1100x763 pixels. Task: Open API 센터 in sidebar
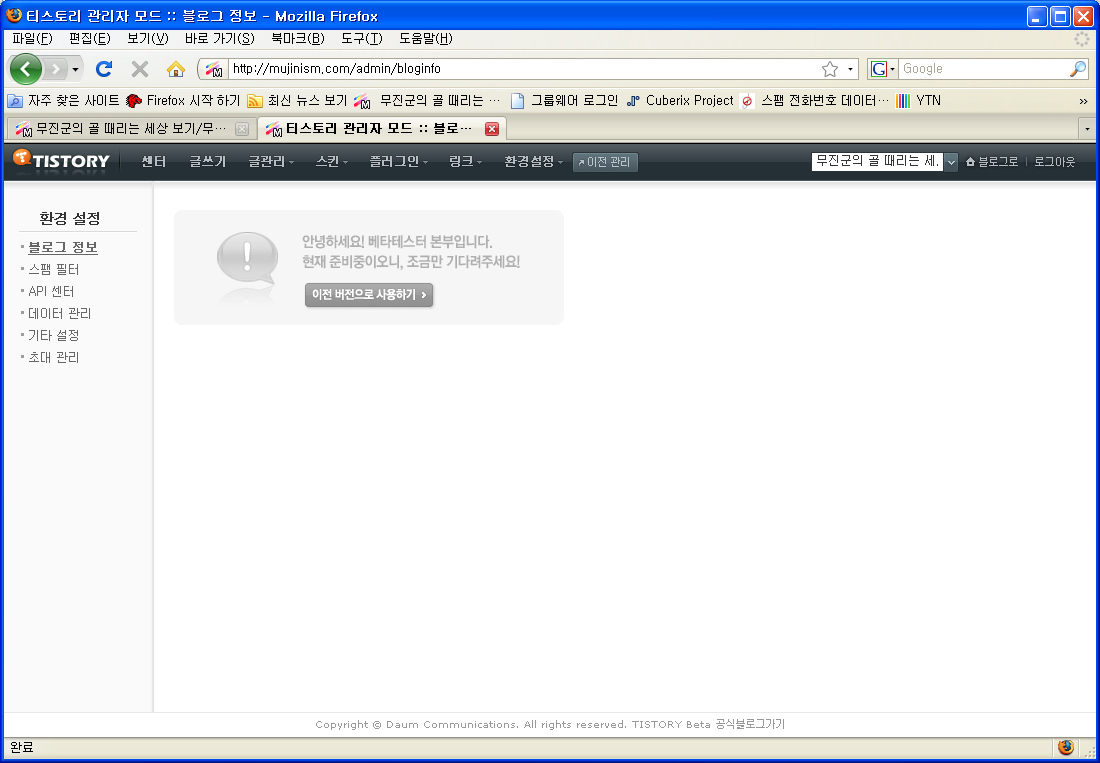(51, 291)
